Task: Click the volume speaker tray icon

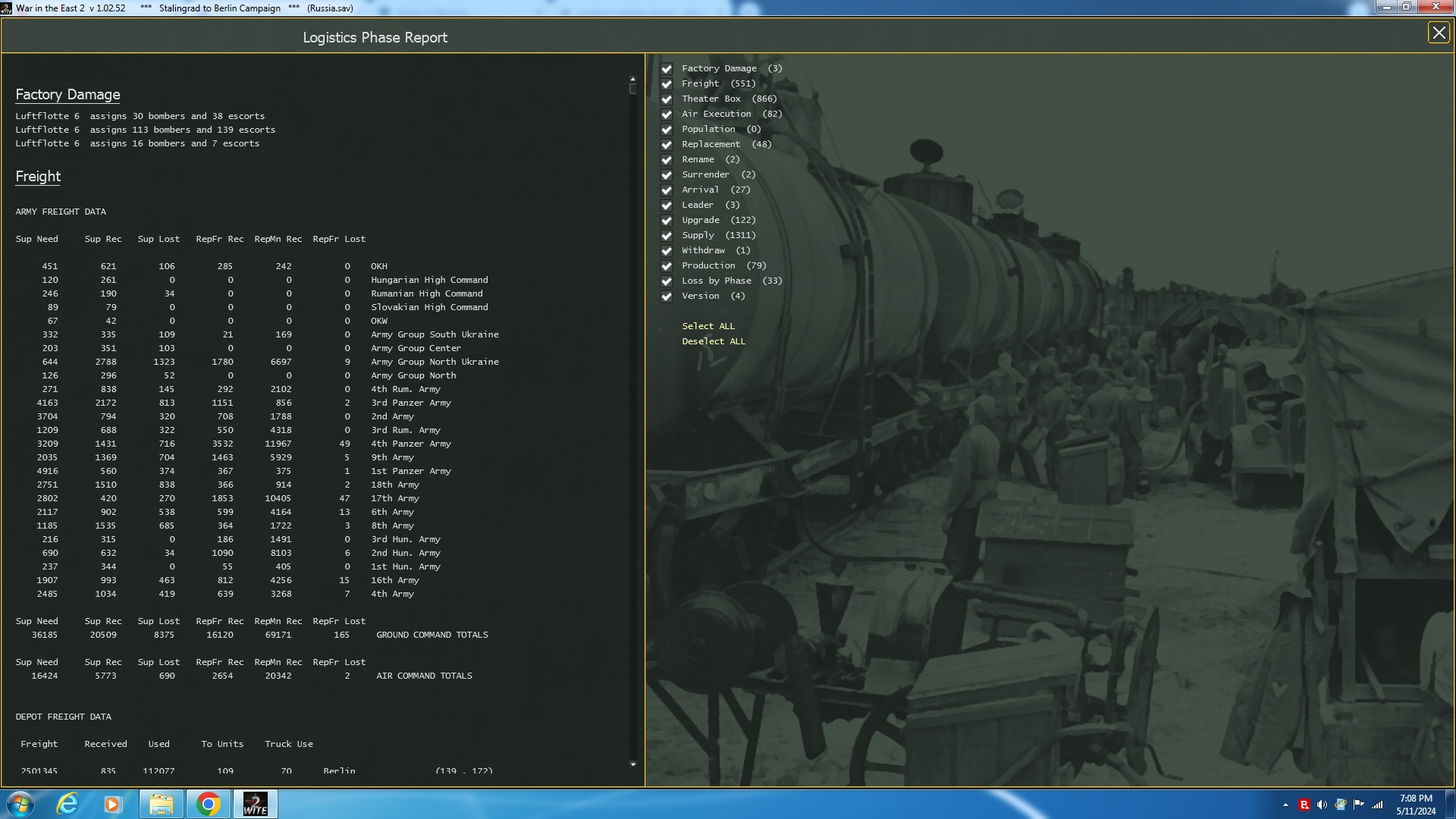Action: pos(1322,805)
